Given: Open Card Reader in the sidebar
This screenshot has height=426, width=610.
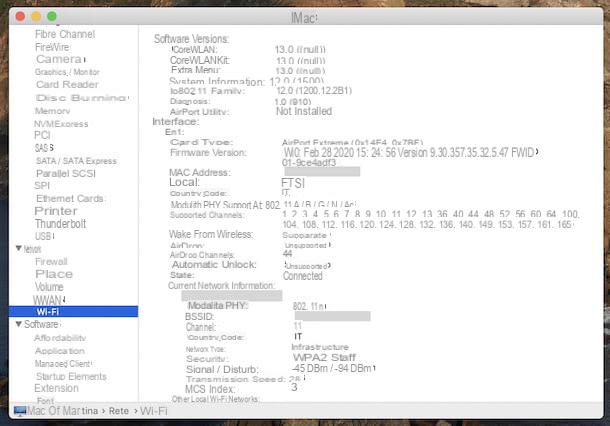Looking at the screenshot, I should 67,84.
